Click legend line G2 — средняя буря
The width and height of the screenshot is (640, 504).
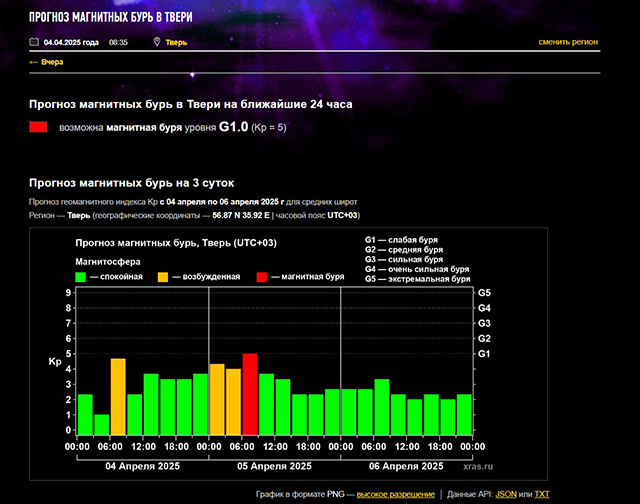[404, 250]
